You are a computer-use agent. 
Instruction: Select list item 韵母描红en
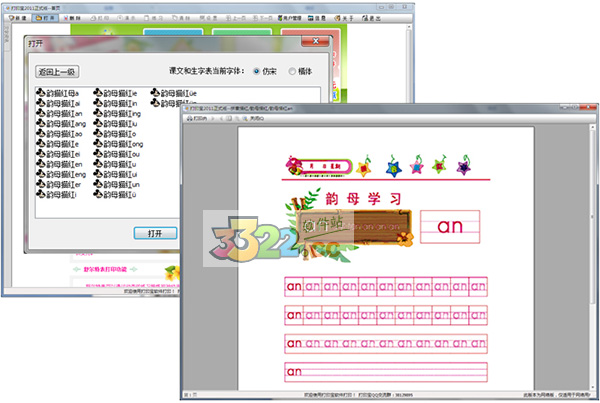pos(60,164)
